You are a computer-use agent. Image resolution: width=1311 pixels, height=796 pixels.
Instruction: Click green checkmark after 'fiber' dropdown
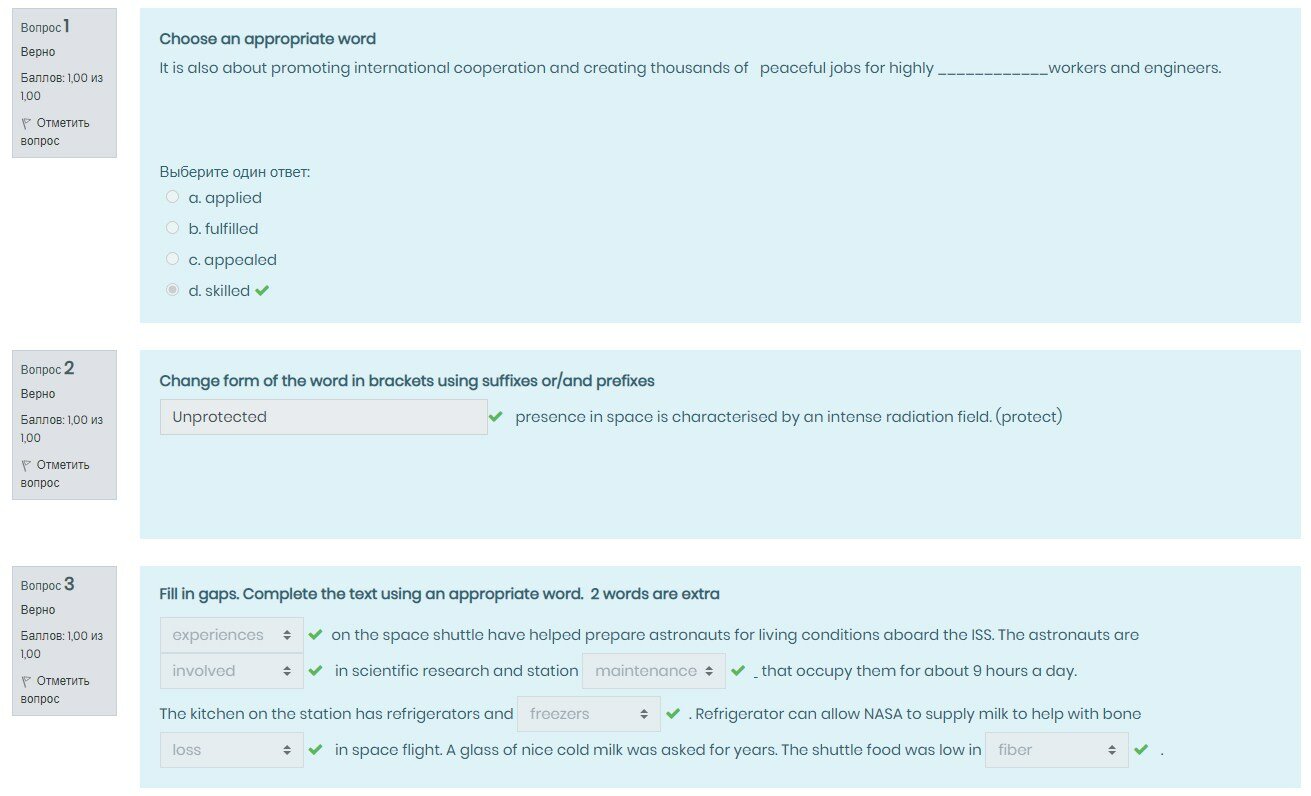coord(1141,749)
